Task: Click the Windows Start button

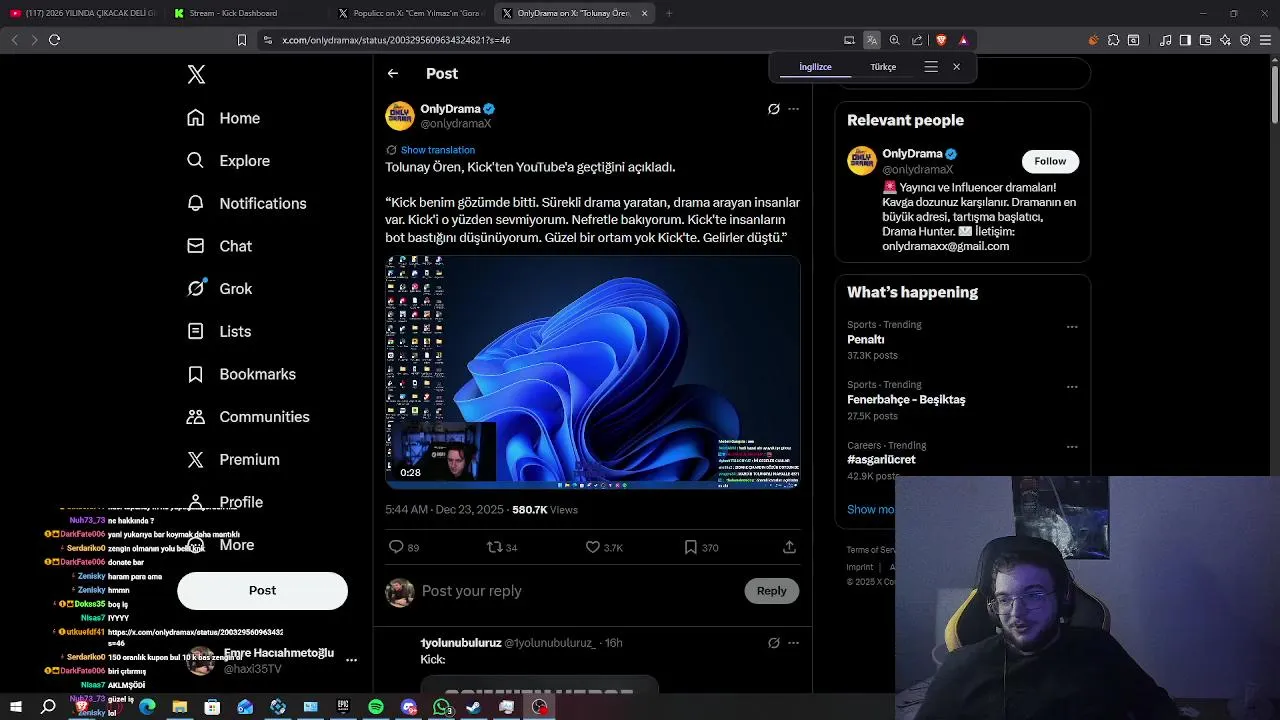Action: pos(16,707)
